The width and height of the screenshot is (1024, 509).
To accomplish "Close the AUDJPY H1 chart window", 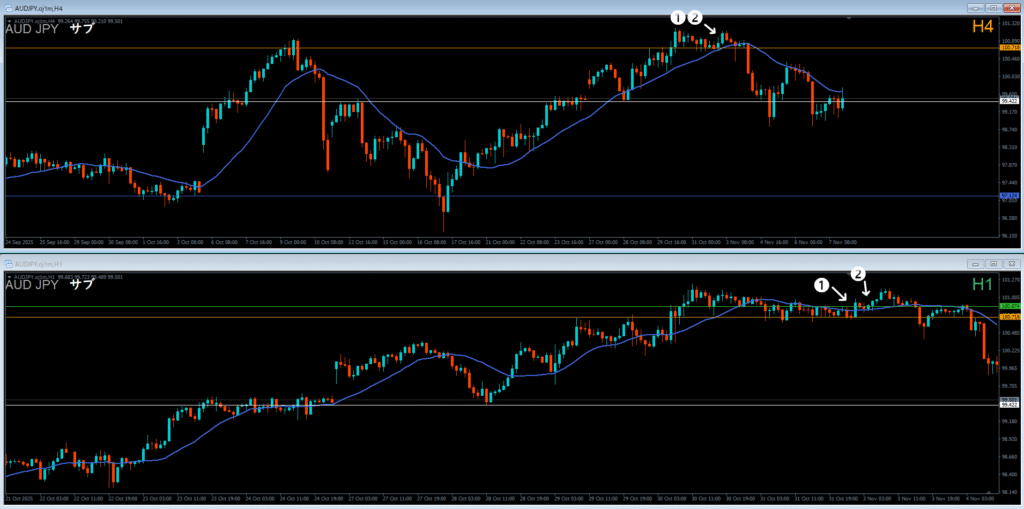I will pos(1011,264).
